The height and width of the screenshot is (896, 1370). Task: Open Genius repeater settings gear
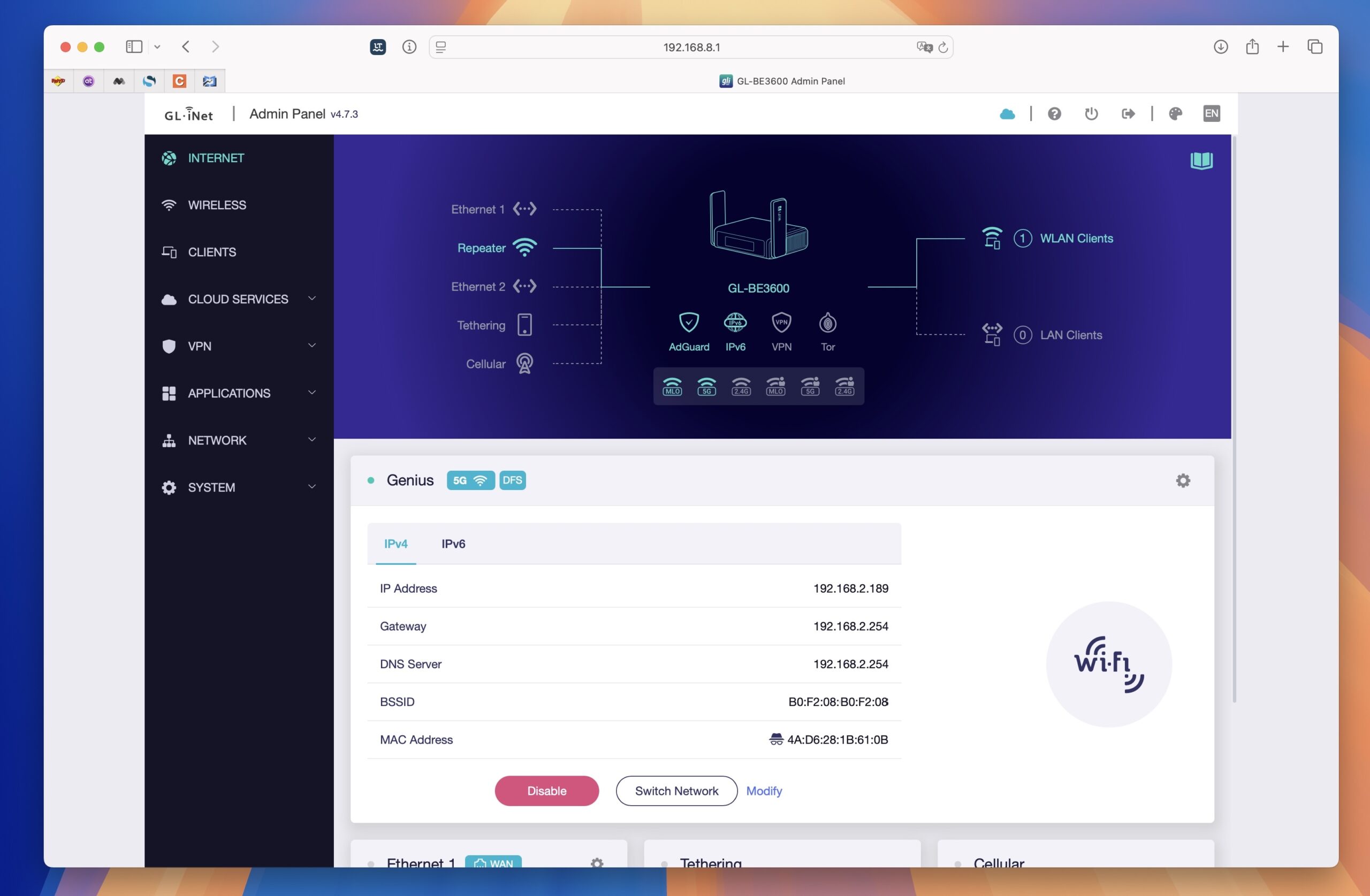click(1182, 480)
